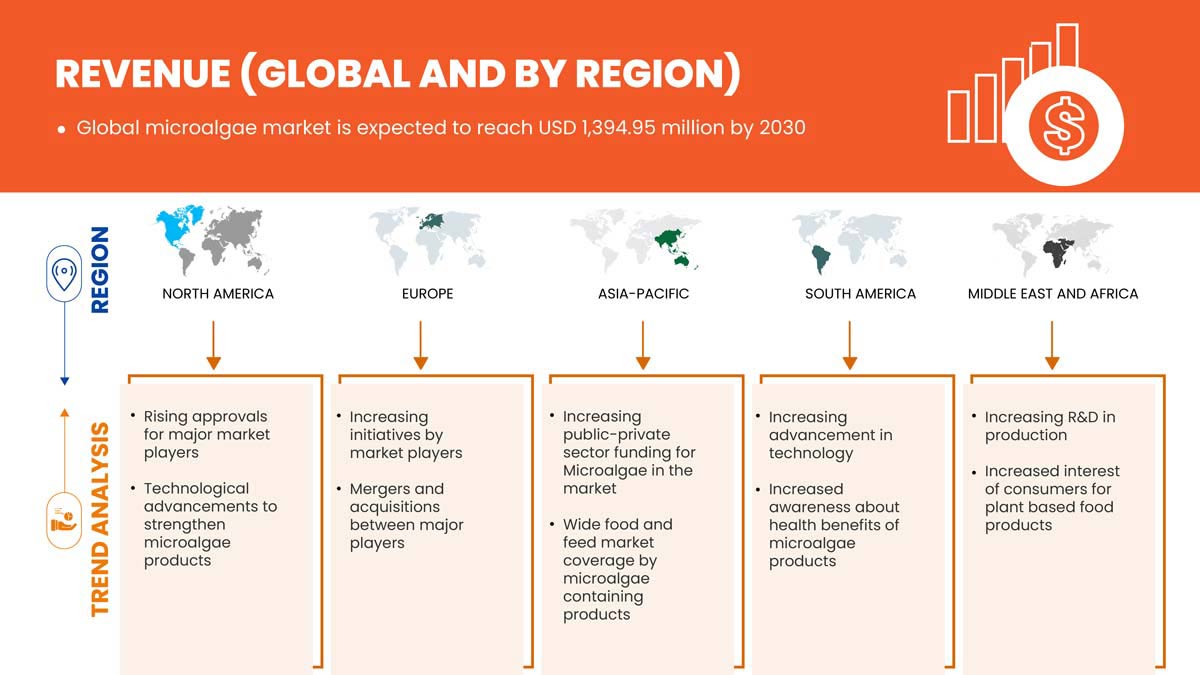Click the MIDDLE EAST AND AFRICA label
The image size is (1200, 675).
[x=1052, y=293]
